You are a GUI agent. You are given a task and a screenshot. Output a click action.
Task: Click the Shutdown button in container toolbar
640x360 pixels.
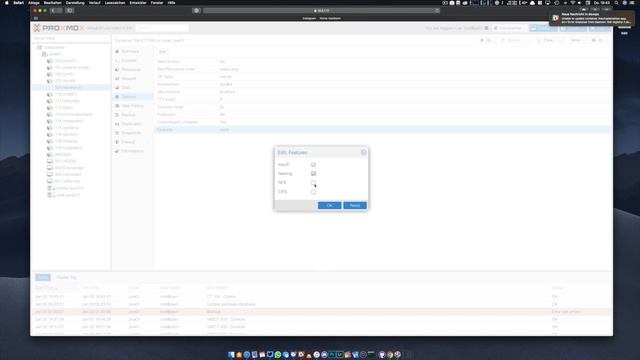(x=513, y=40)
